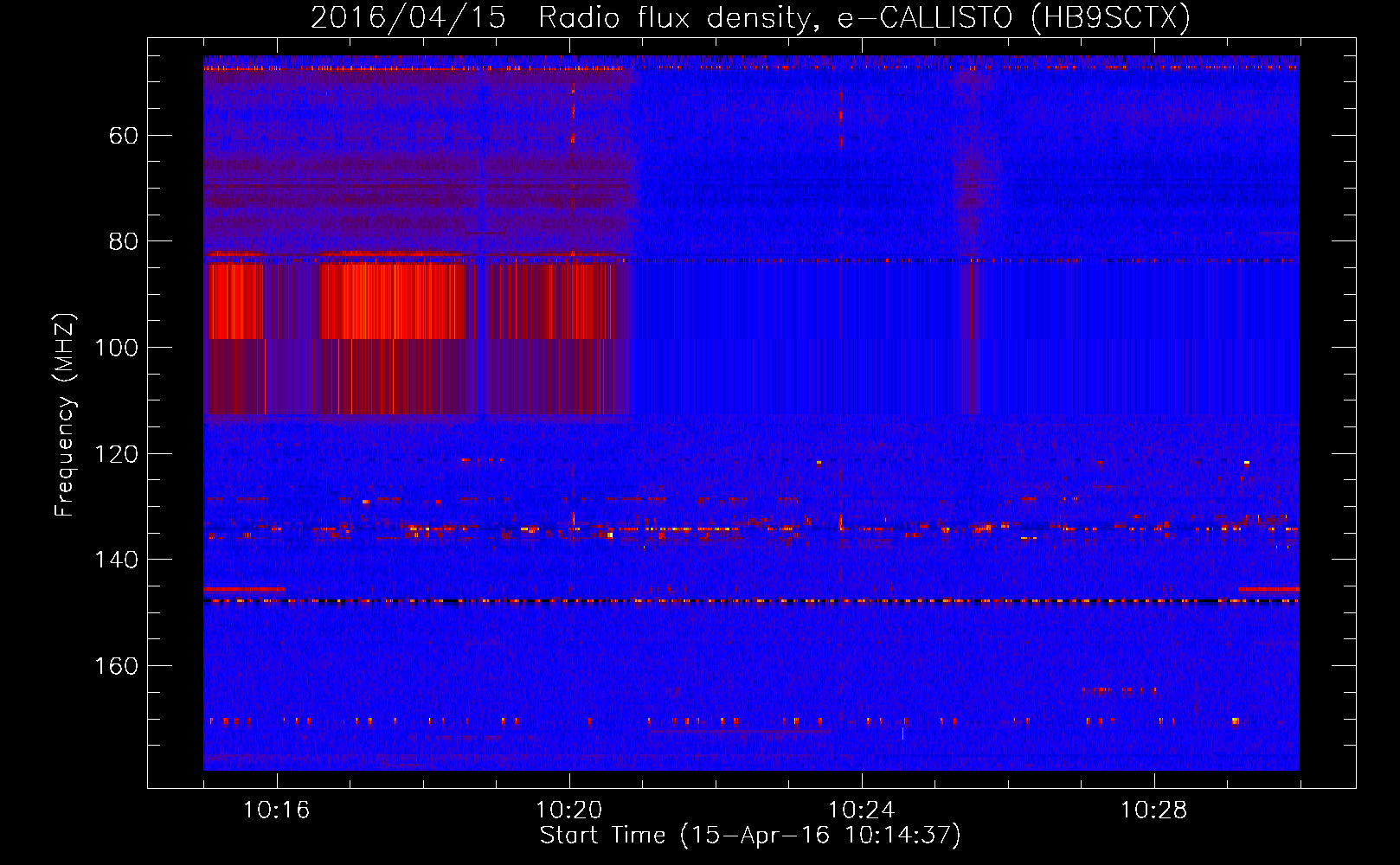Click the 120 frequency tick label

116,454
